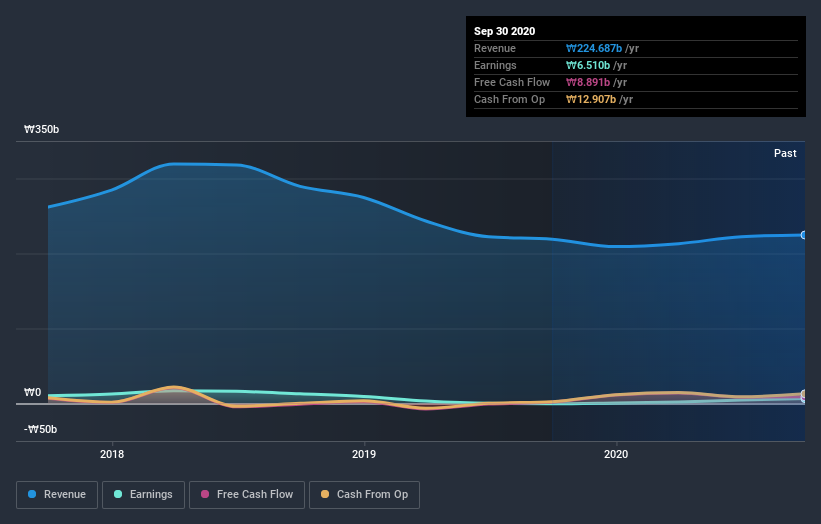Click the ₩350b y-axis label
The height and width of the screenshot is (524, 821).
click(x=41, y=129)
